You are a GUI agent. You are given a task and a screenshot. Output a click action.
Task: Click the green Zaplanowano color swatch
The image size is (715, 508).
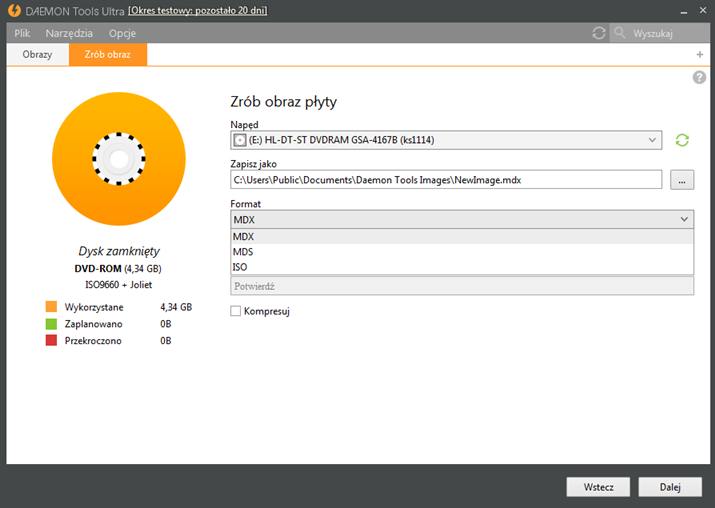point(51,323)
